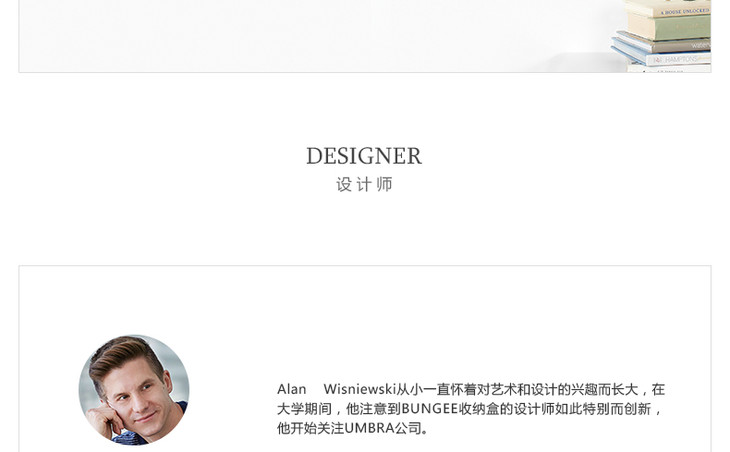730x452 pixels.
Task: Click the surname Wisniewski in the description
Action: [360, 389]
